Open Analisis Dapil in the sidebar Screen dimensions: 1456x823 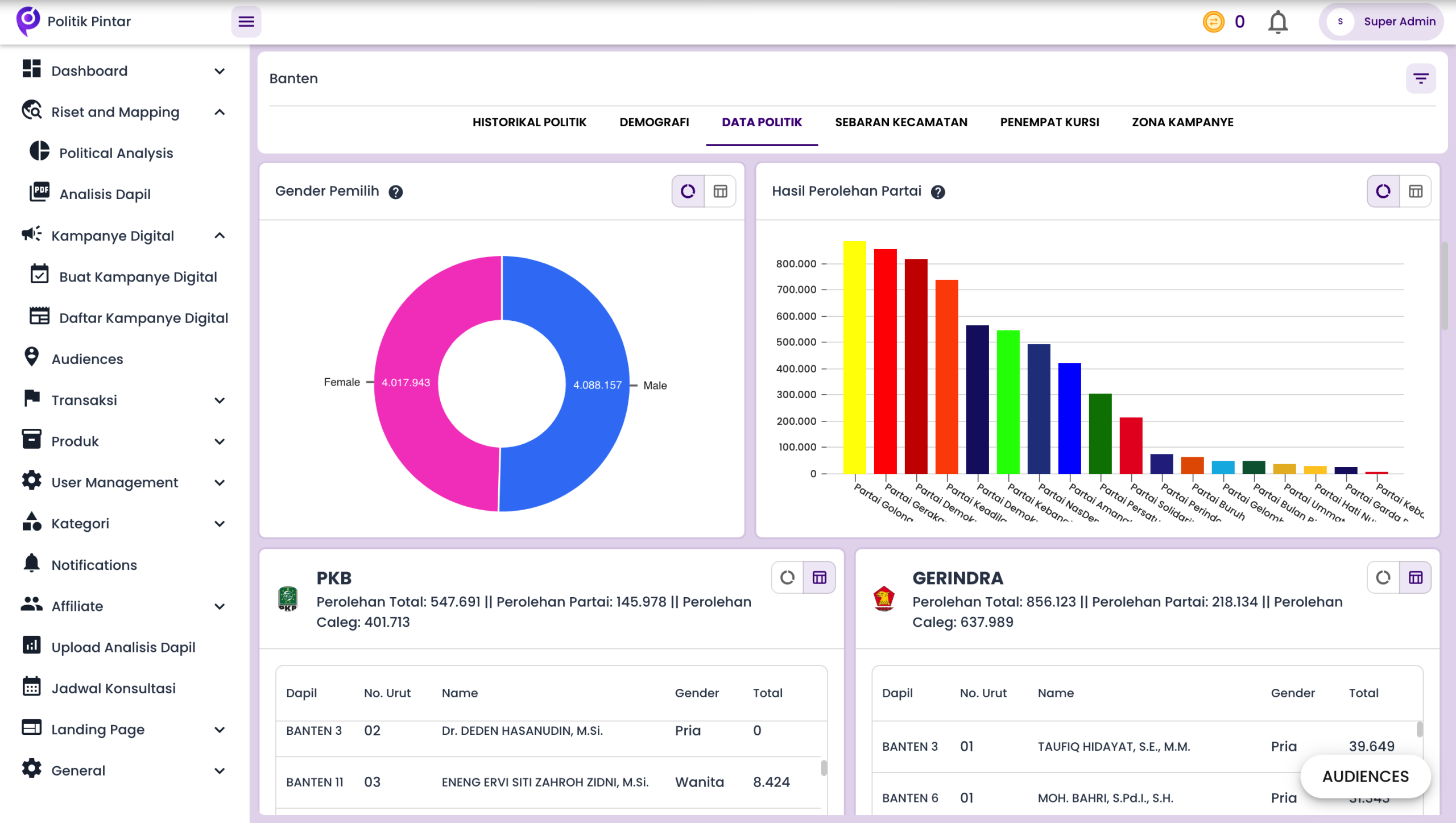coord(105,194)
